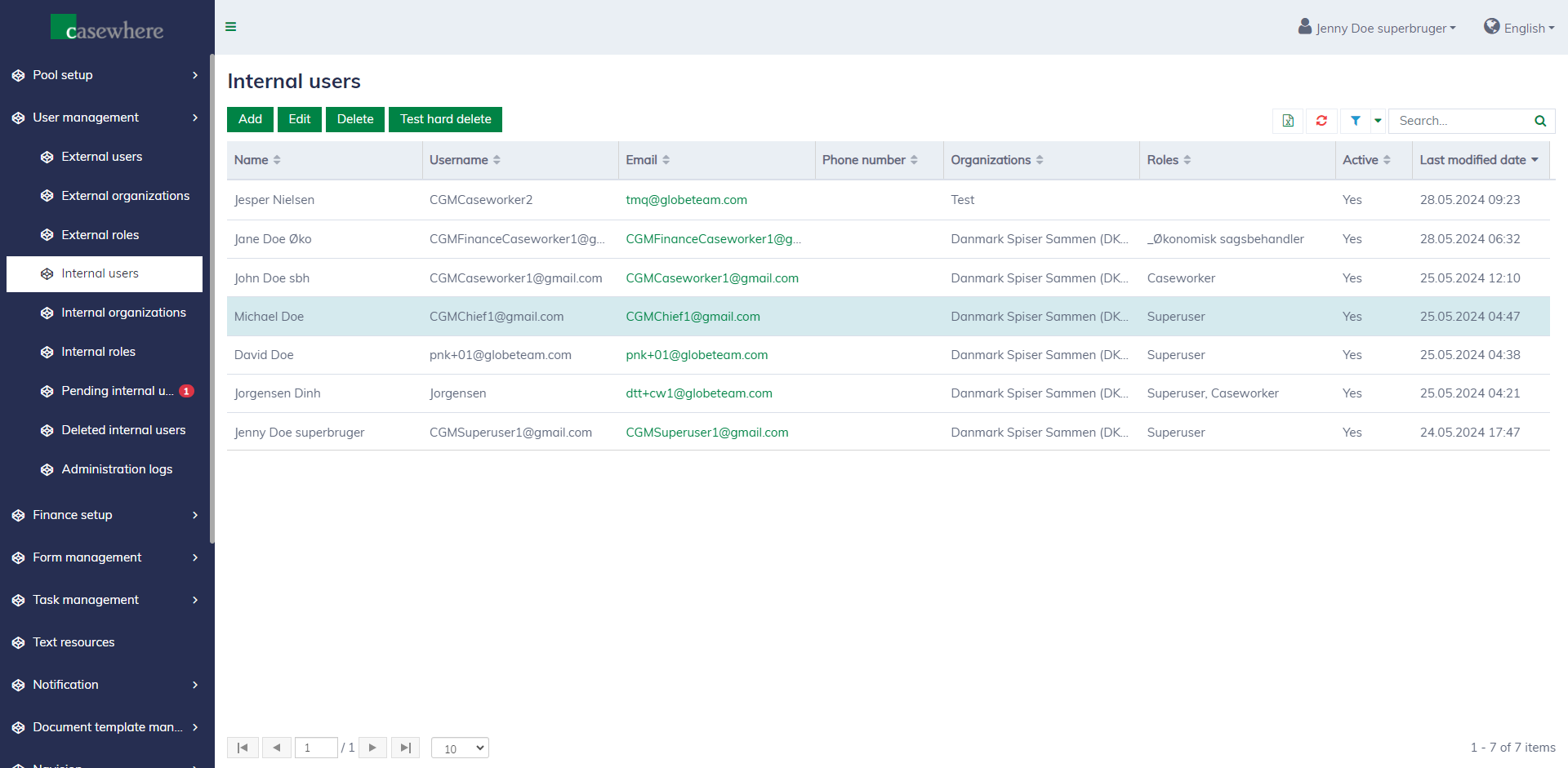This screenshot has height=768, width=1568.
Task: Expand the Finance setup menu
Action: tap(105, 515)
